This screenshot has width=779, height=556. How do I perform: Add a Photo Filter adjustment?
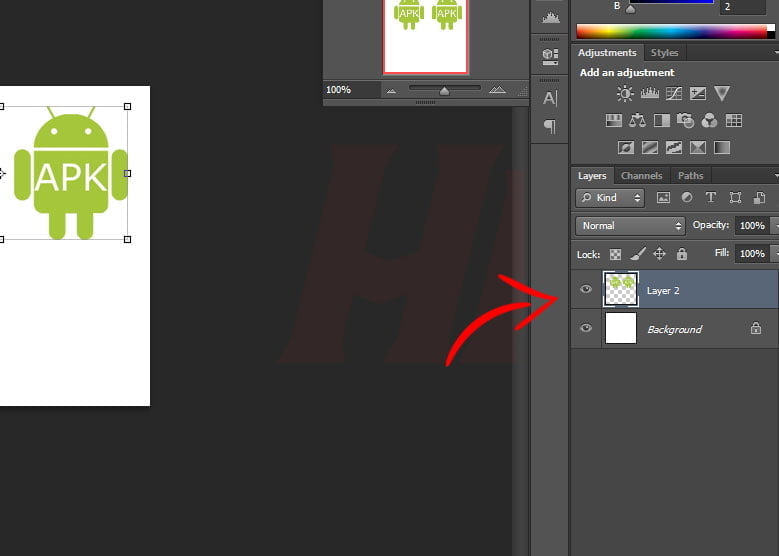point(685,120)
